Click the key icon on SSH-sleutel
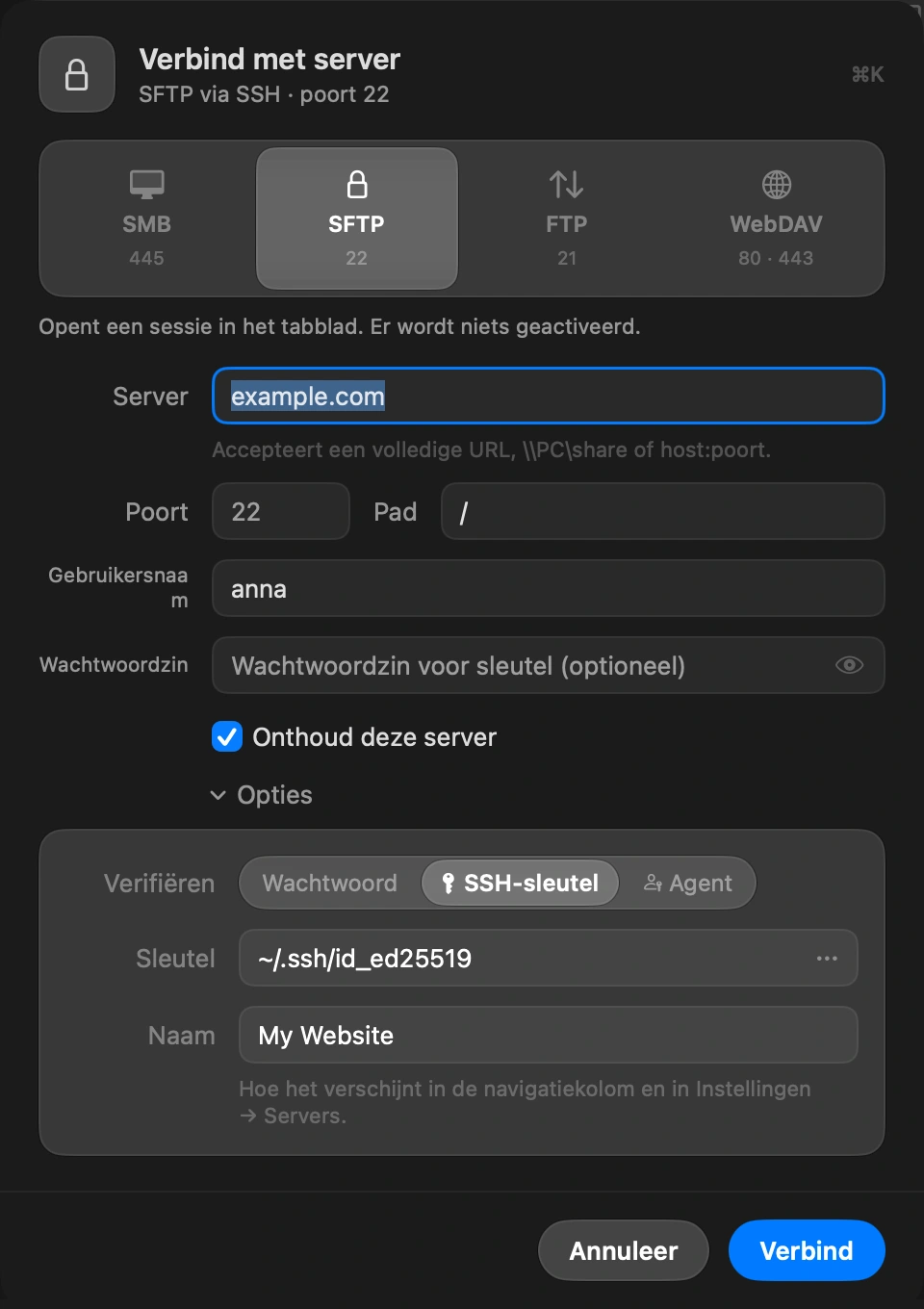The width and height of the screenshot is (924, 1309). click(448, 884)
